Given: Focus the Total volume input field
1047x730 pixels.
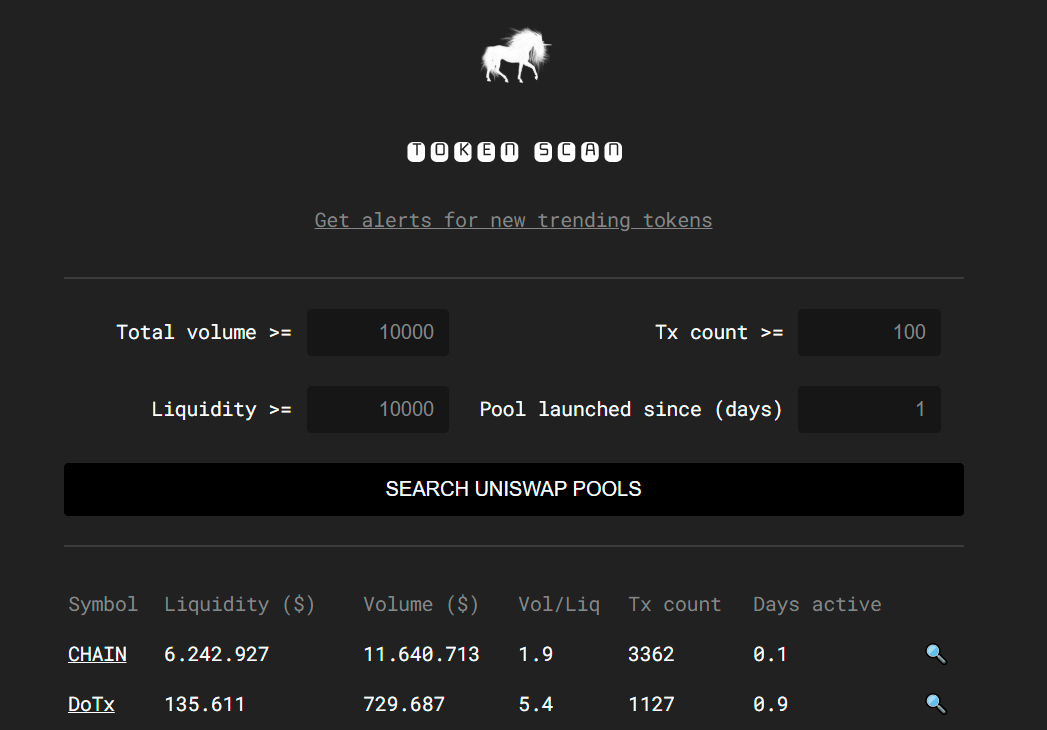Looking at the screenshot, I should click(378, 332).
